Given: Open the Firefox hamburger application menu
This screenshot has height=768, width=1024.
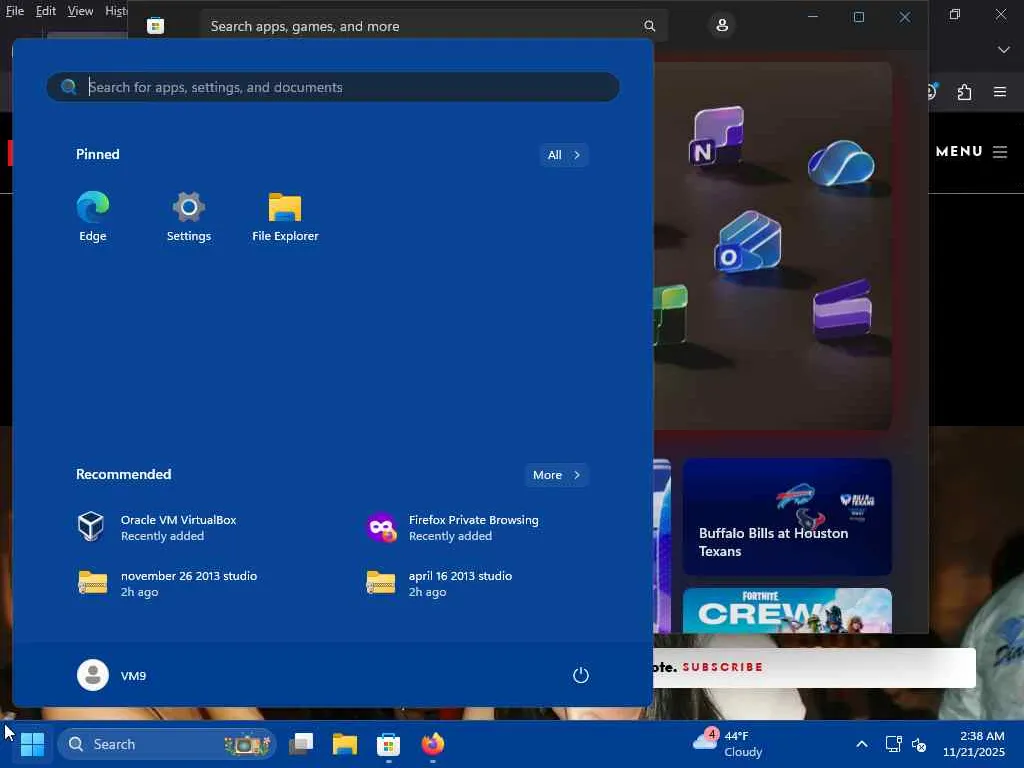Looking at the screenshot, I should pyautogui.click(x=1000, y=92).
